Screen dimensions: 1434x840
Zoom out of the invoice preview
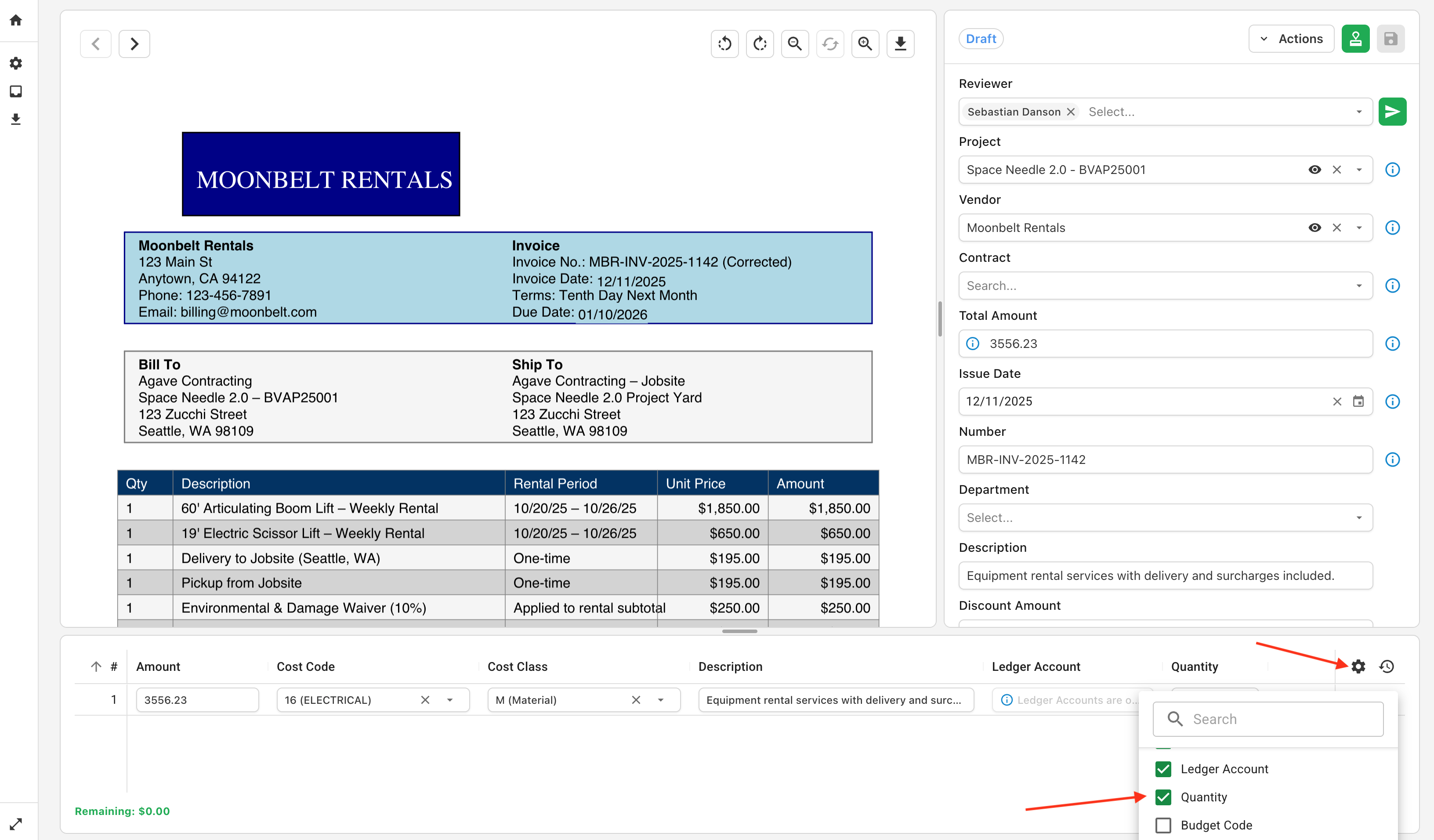coord(795,44)
